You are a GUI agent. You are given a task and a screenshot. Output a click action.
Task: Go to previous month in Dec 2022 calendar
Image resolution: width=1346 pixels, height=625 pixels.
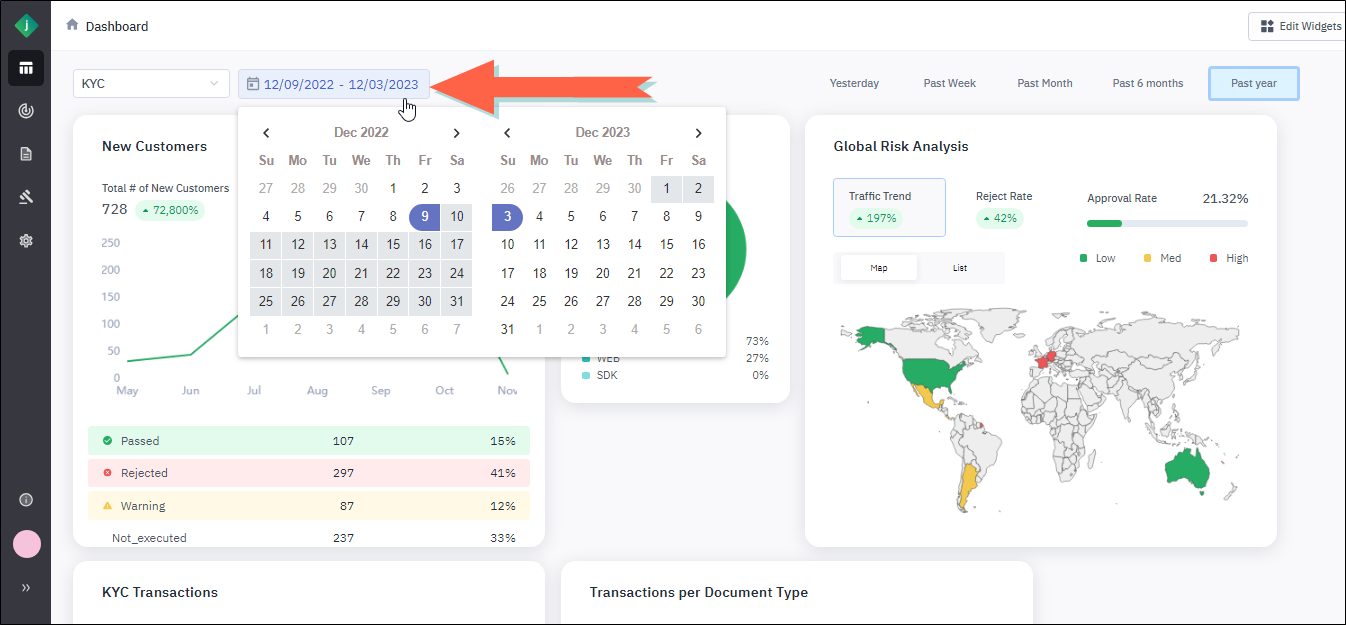point(266,133)
